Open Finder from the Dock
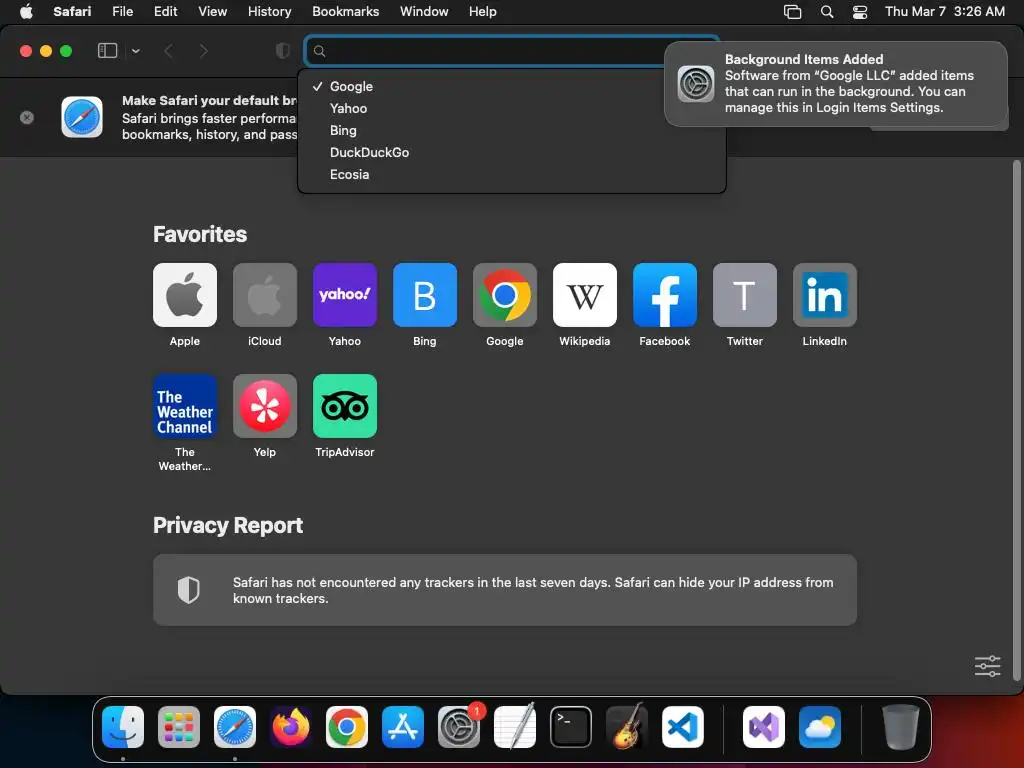The image size is (1024, 768). [123, 727]
